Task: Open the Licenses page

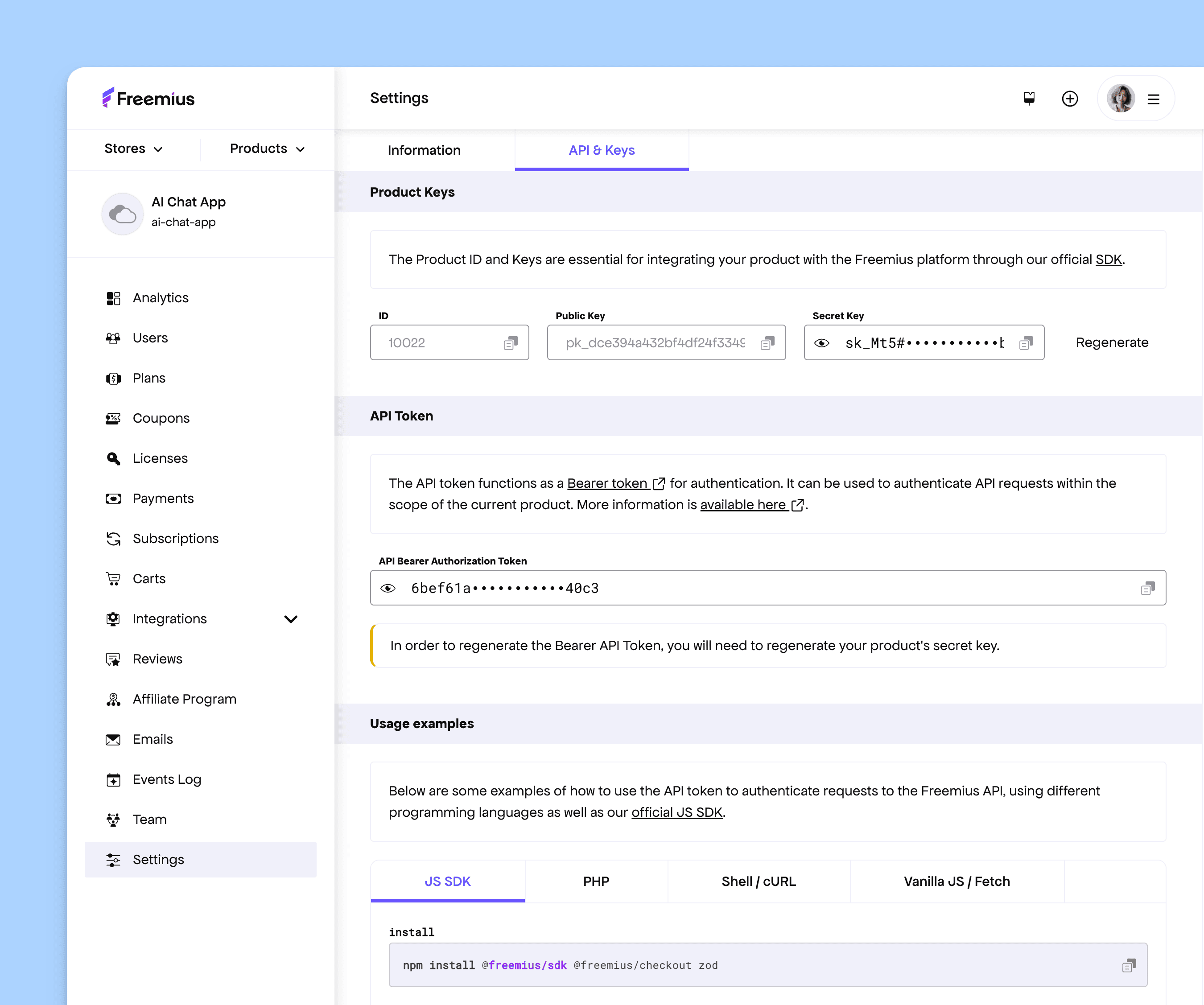Action: click(201, 459)
